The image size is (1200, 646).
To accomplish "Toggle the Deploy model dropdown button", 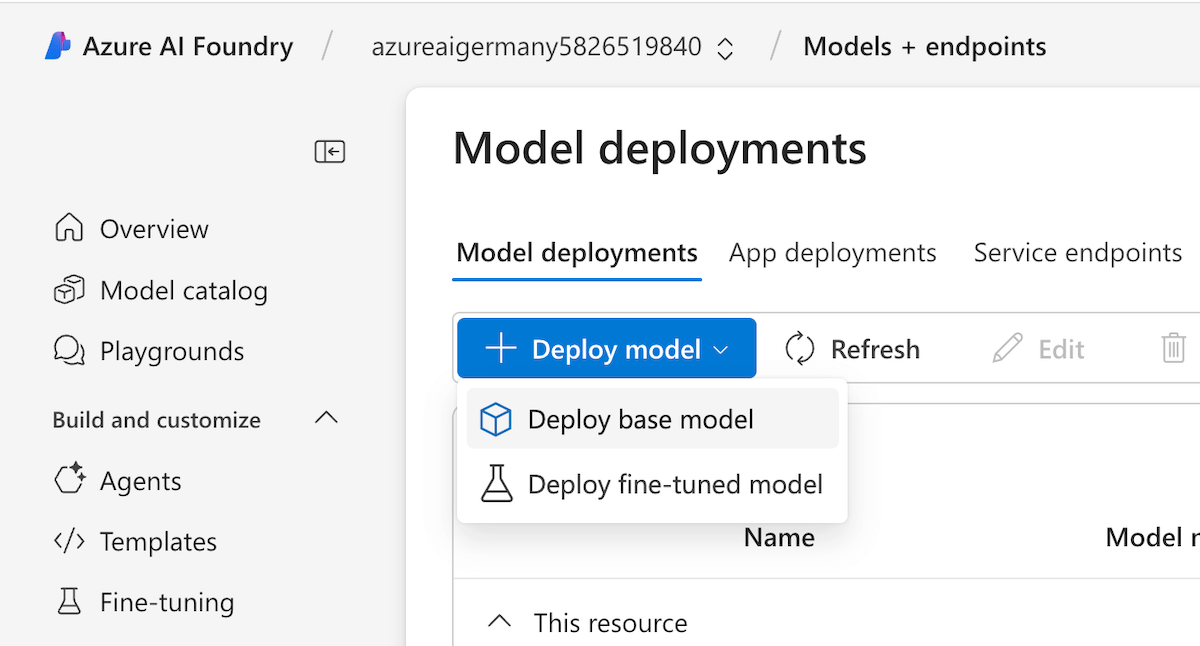I will coord(606,349).
